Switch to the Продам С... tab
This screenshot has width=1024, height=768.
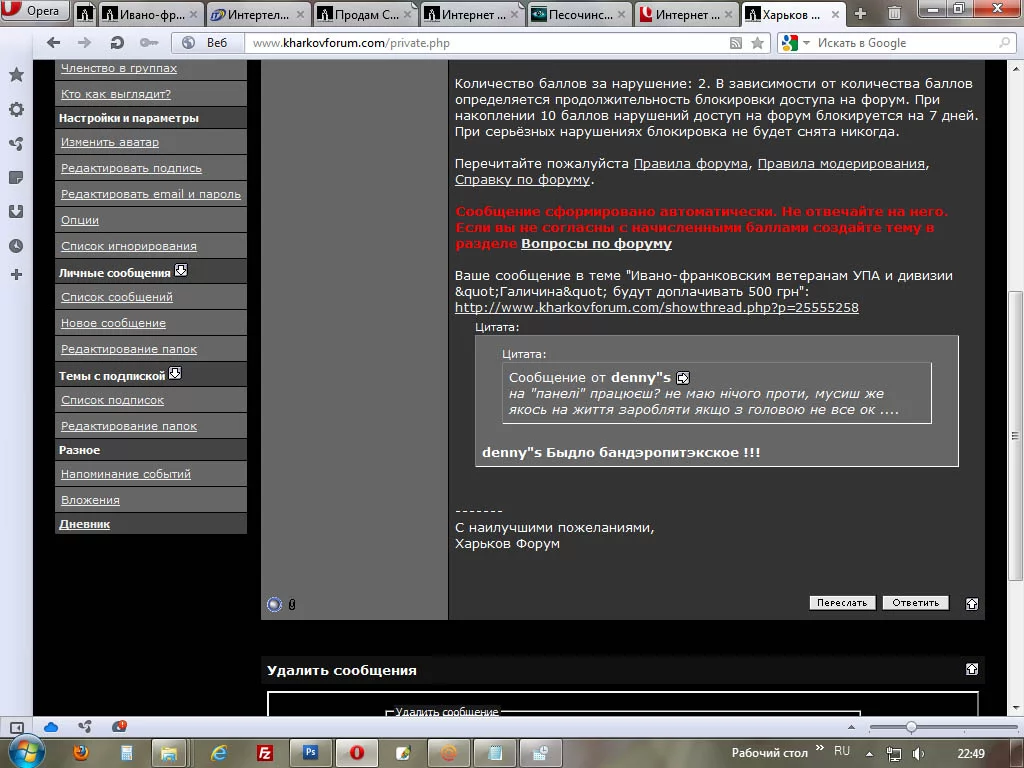(364, 14)
